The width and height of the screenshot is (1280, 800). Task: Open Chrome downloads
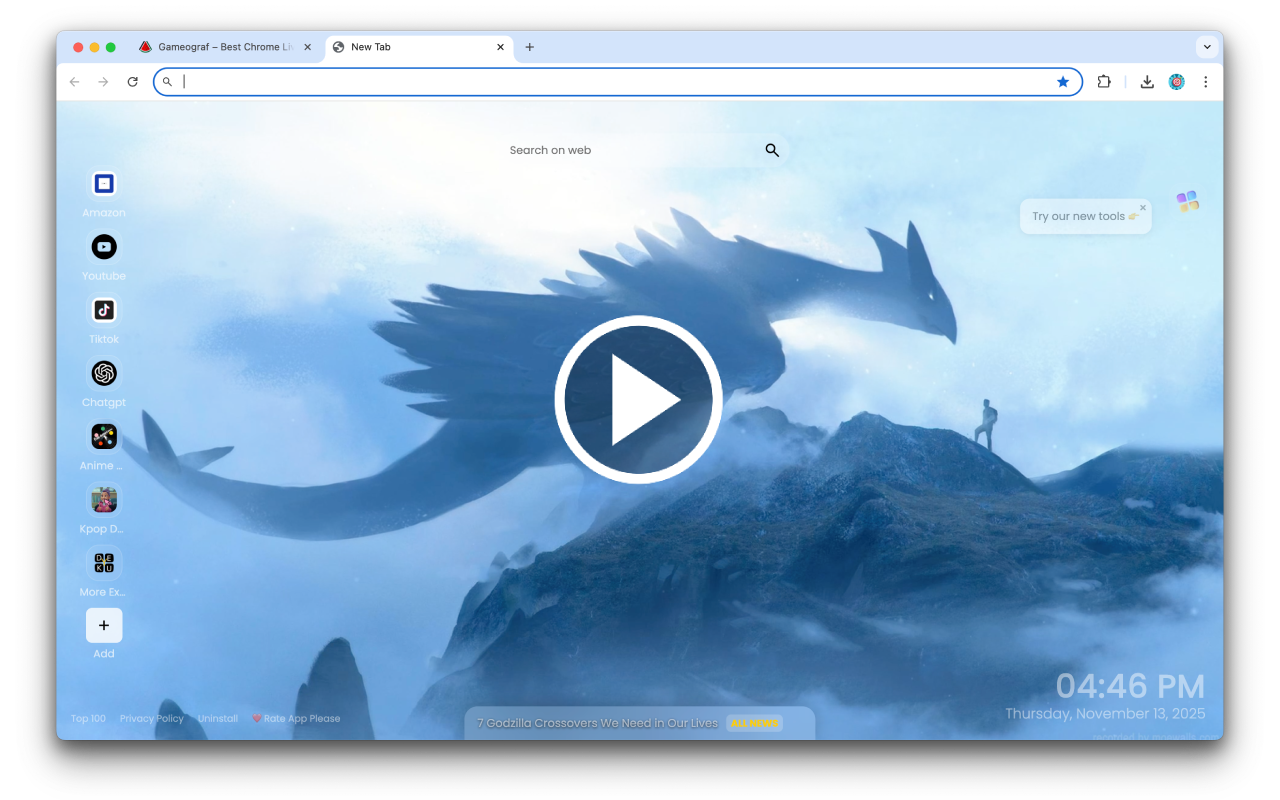1147,82
